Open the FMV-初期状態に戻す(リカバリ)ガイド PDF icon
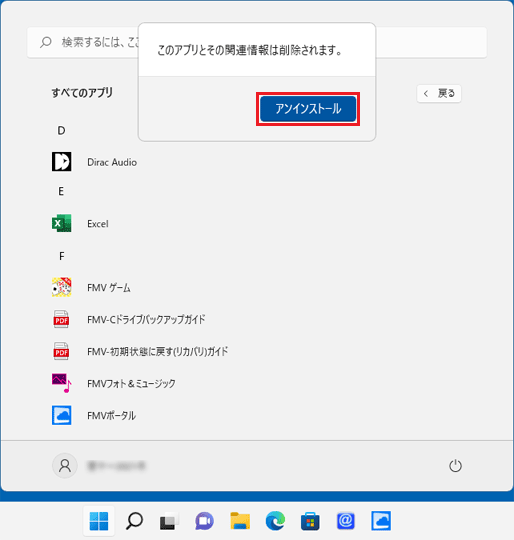This screenshot has height=540, width=514. (61, 351)
